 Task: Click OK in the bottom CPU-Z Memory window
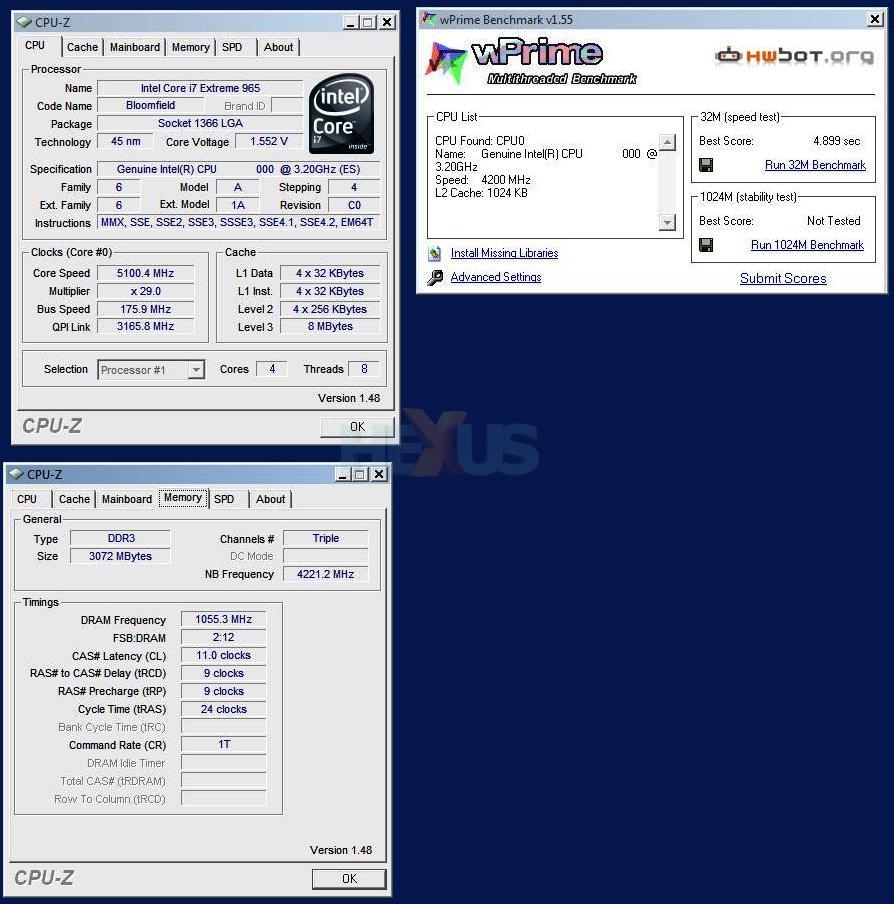click(349, 879)
